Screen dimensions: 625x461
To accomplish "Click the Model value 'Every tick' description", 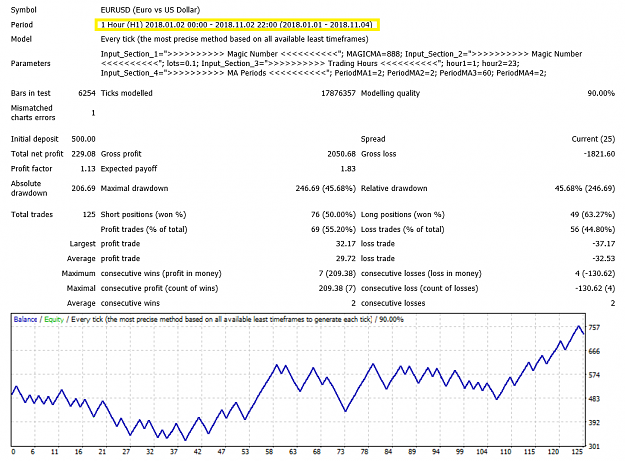I will click(234, 39).
